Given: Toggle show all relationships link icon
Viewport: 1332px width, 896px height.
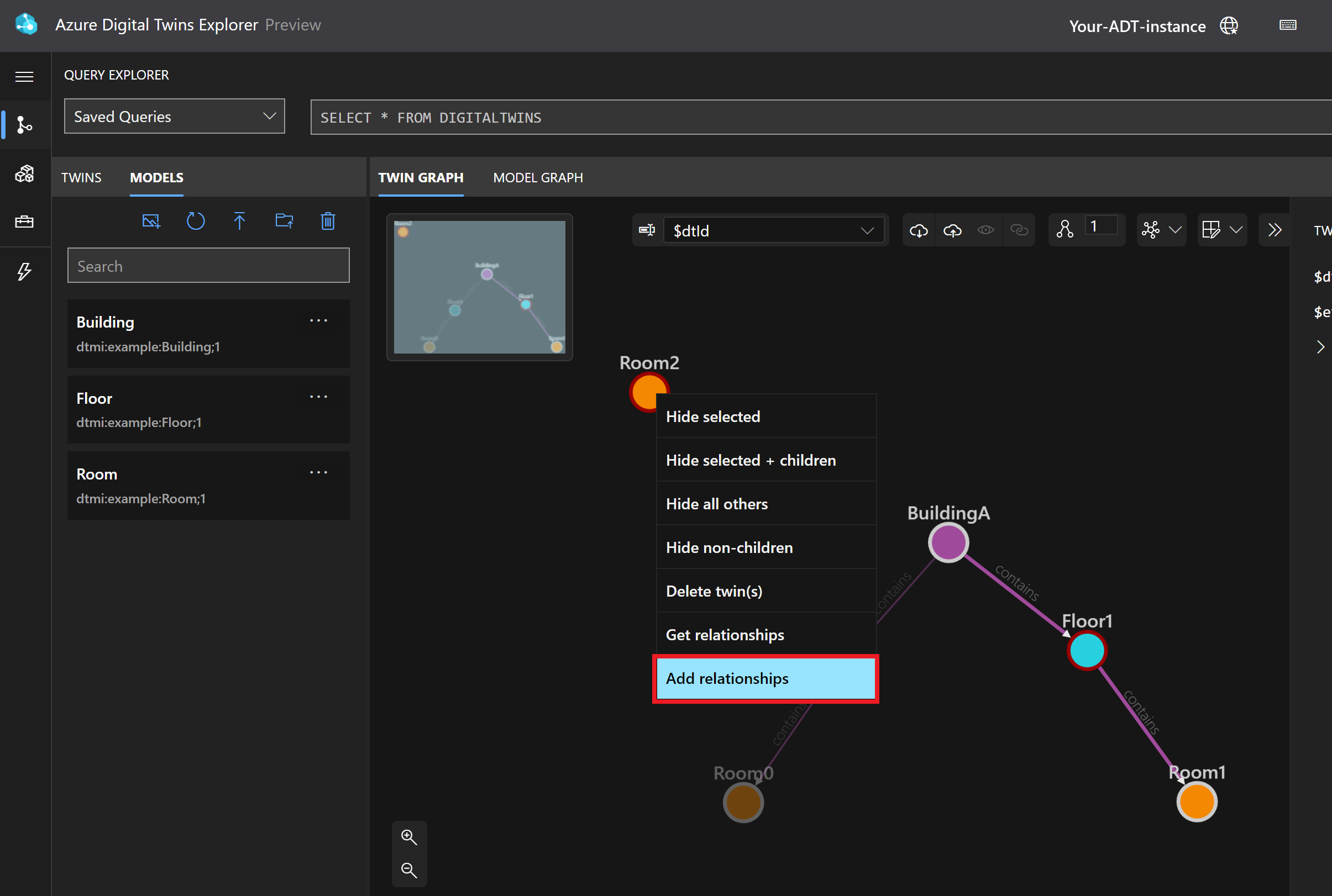Looking at the screenshot, I should pos(1020,230).
